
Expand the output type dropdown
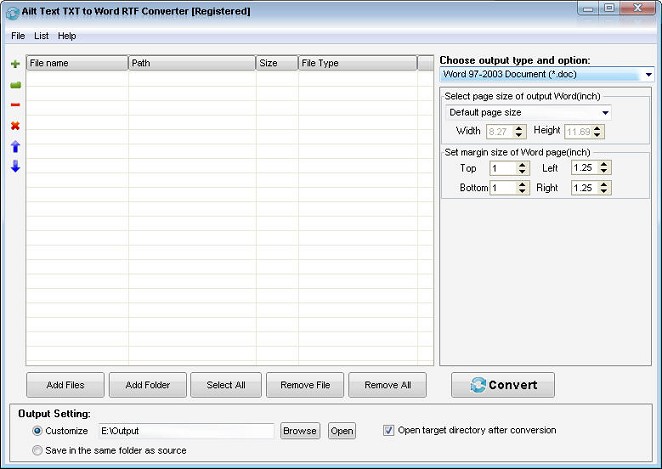648,75
